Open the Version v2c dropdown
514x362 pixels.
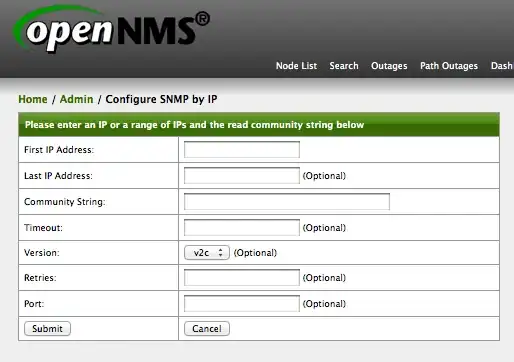[207, 253]
